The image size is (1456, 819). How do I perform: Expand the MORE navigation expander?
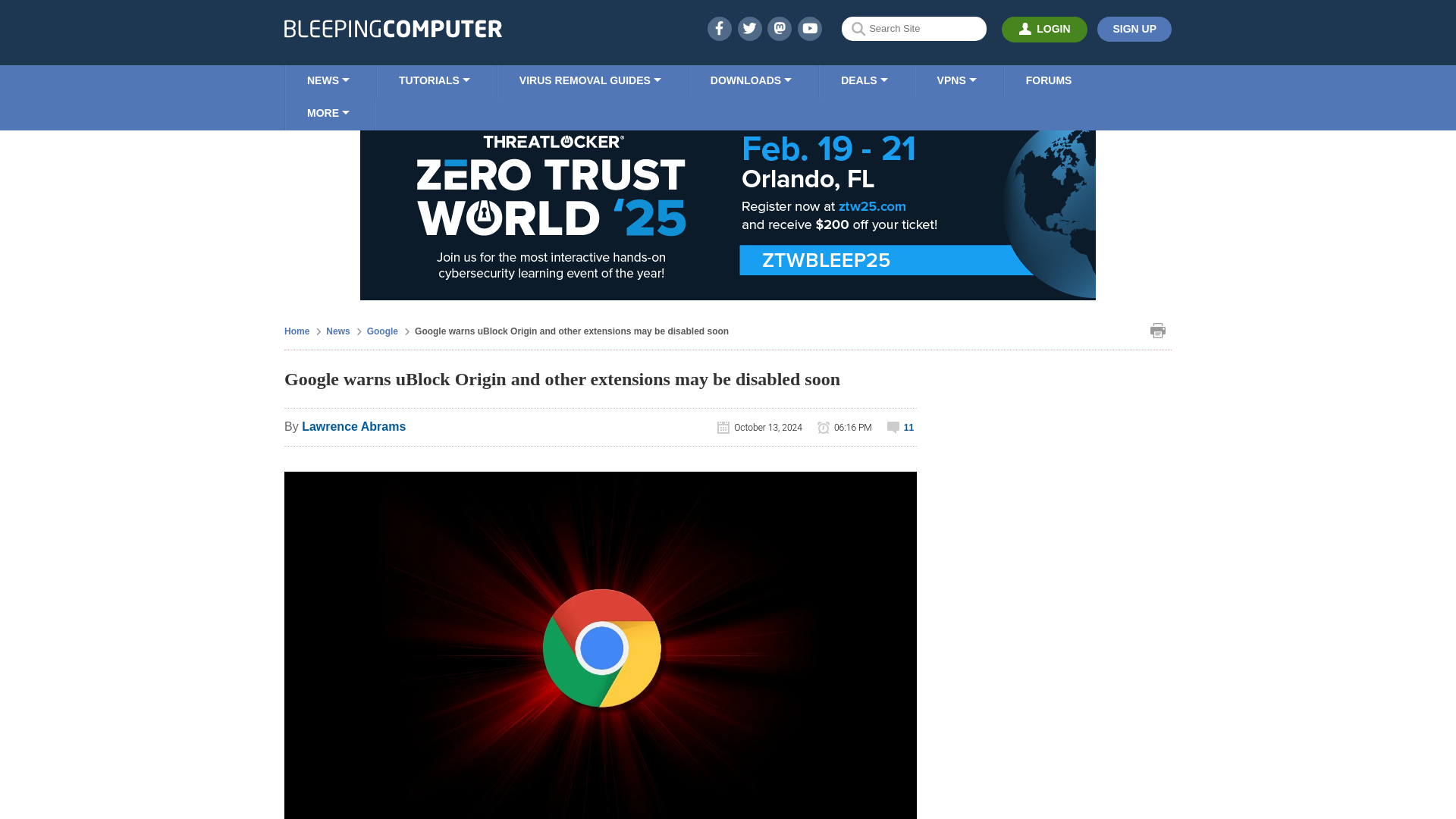point(328,113)
